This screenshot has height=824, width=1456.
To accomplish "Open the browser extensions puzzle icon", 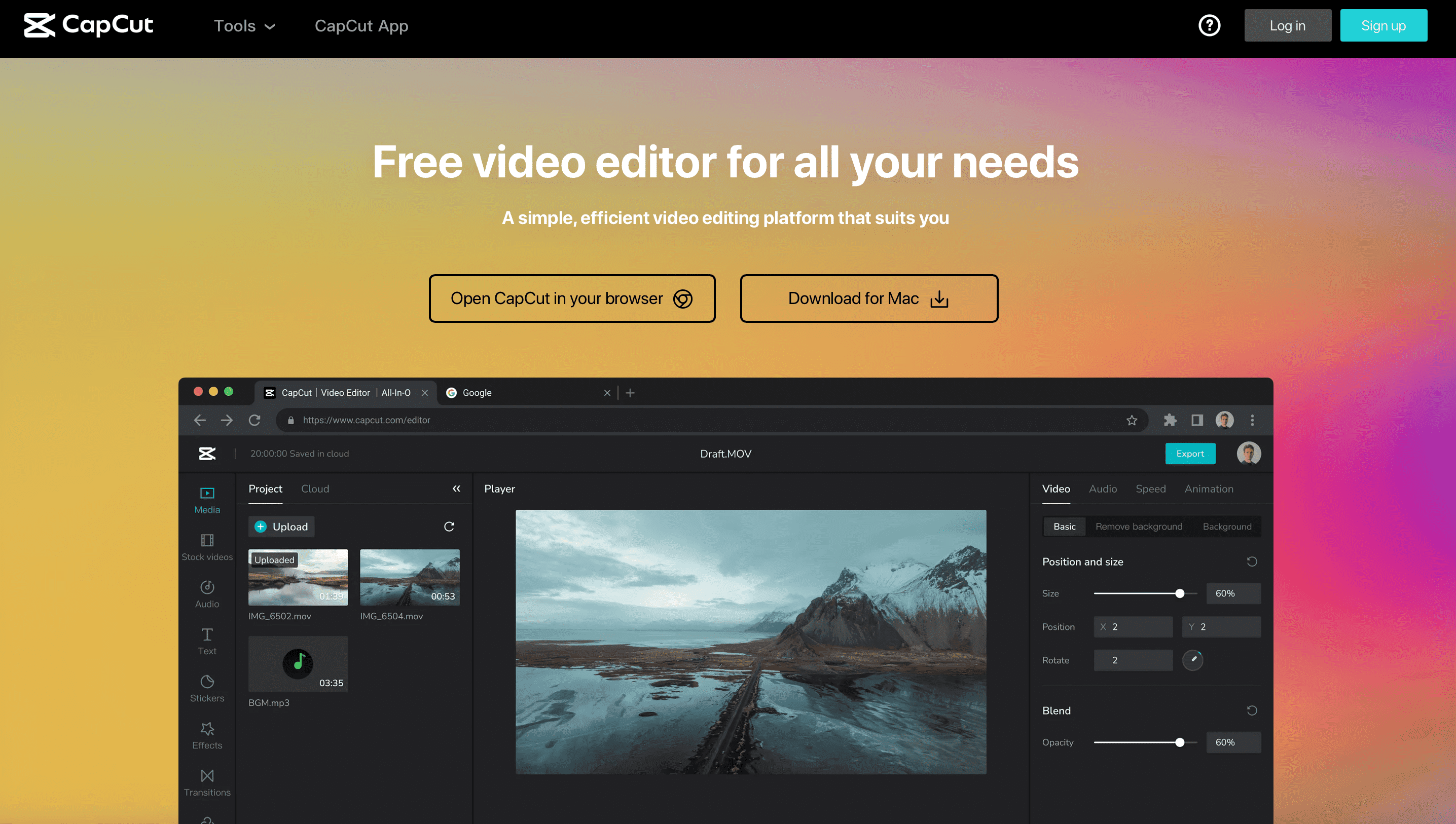I will pyautogui.click(x=1170, y=420).
